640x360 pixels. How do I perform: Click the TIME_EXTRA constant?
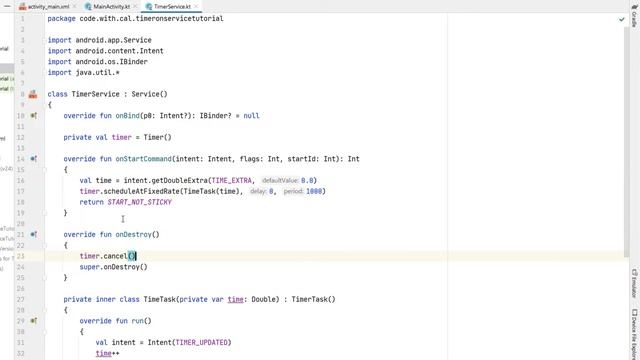click(231, 180)
